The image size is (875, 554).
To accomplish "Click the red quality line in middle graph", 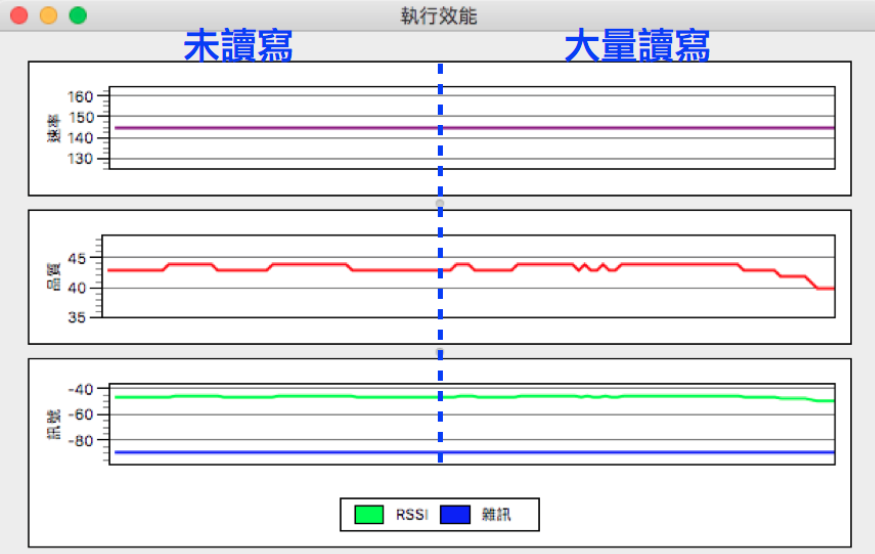I will tap(300, 265).
